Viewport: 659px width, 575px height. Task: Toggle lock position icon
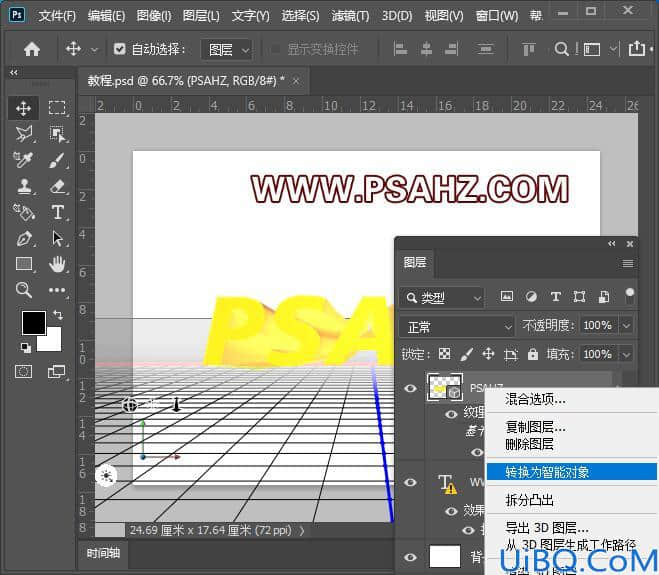[x=488, y=354]
